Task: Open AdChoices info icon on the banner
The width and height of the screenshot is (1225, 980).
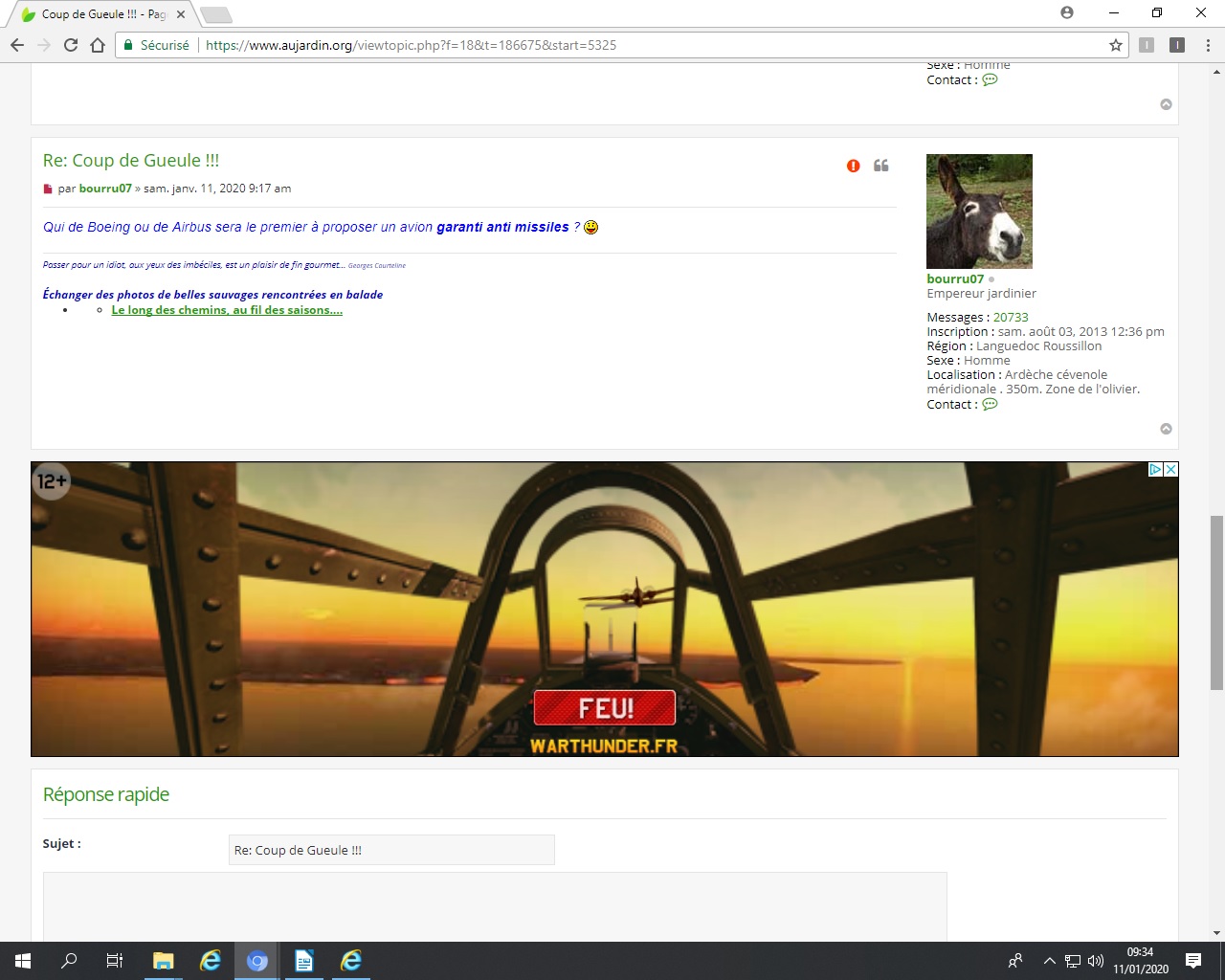Action: tap(1155, 470)
